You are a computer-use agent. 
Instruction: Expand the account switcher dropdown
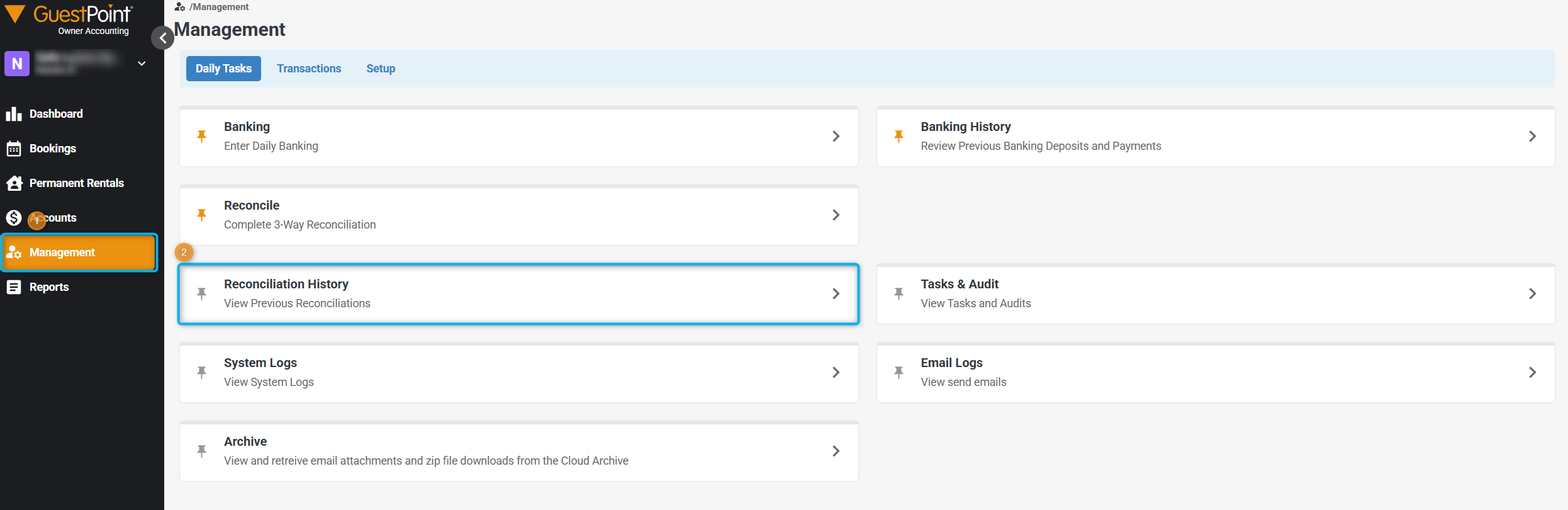point(142,64)
